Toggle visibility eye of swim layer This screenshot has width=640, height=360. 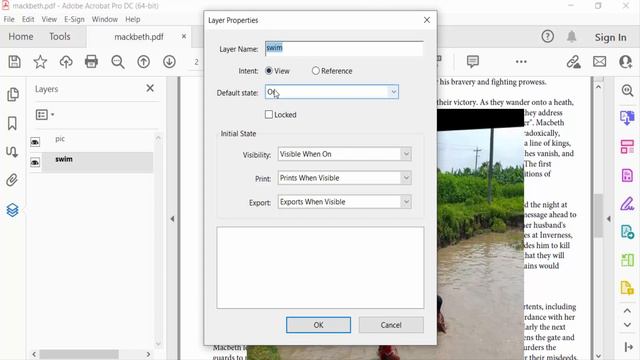coord(35,162)
